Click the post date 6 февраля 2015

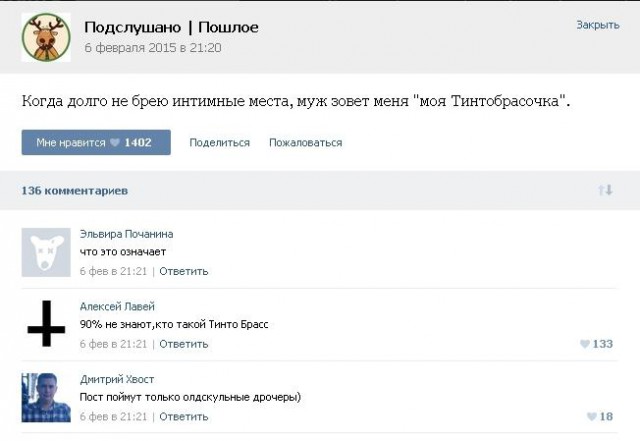152,47
